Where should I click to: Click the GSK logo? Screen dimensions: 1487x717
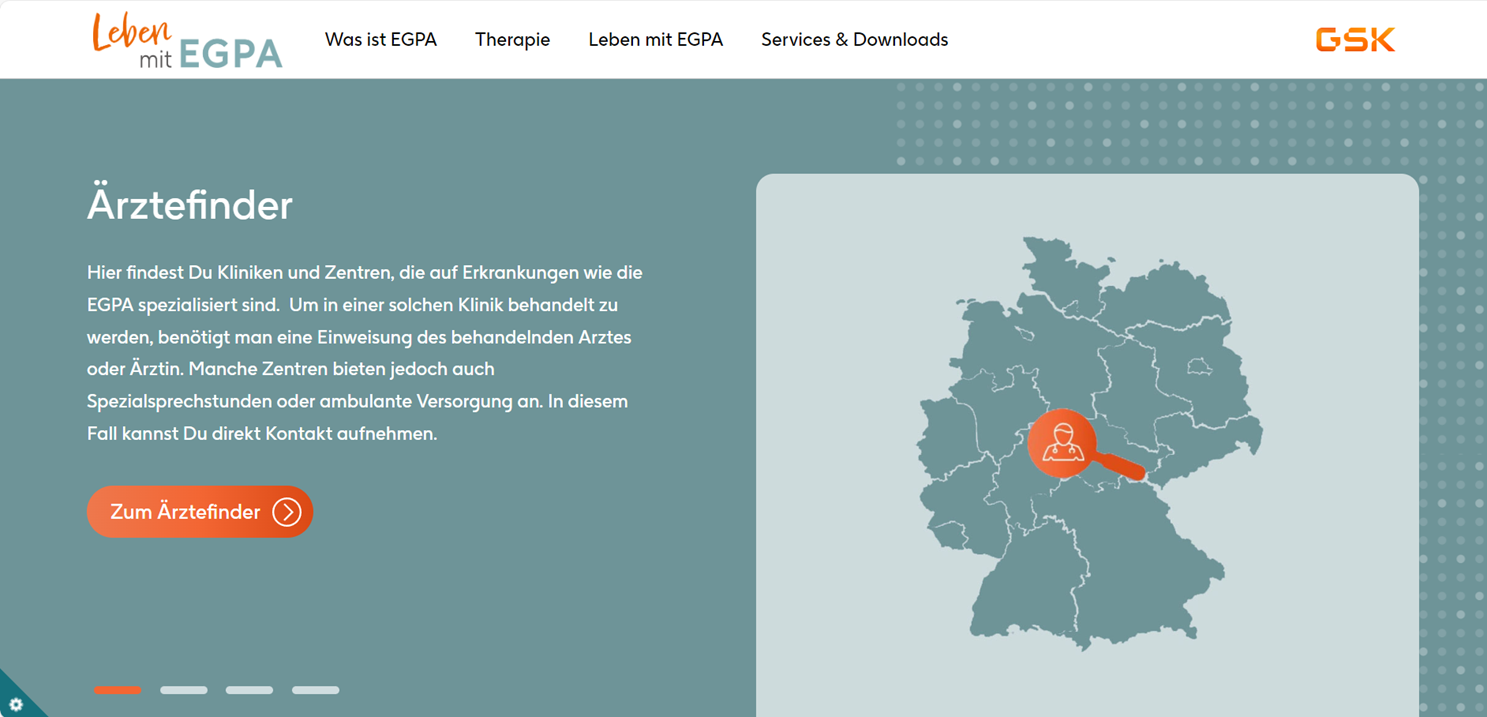[1355, 40]
